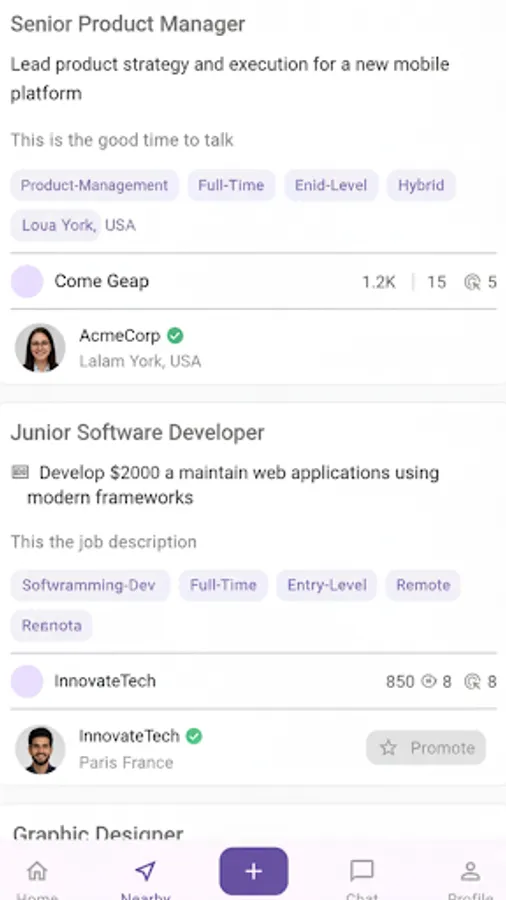This screenshot has height=900, width=506.
Task: Click green verified badge next to AcmeCorp
Action: click(175, 336)
